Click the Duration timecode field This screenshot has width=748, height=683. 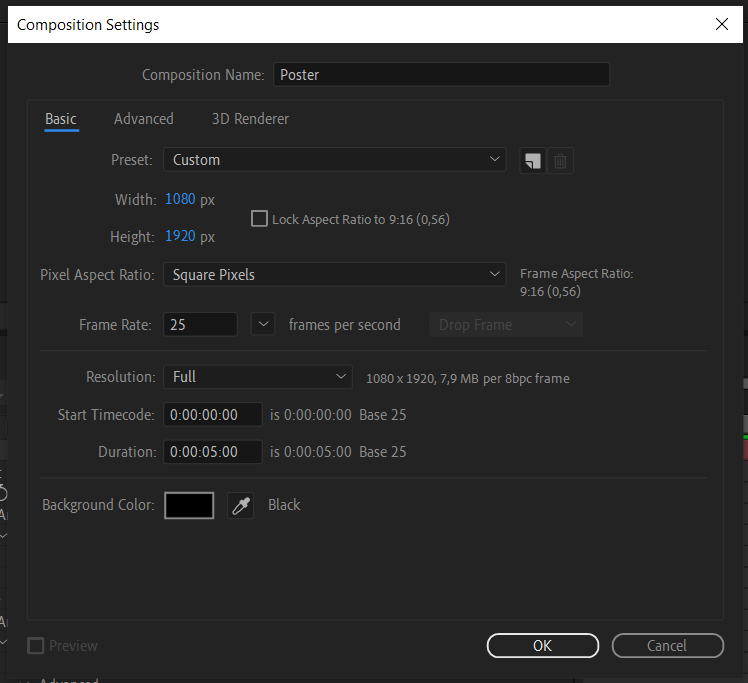(x=212, y=452)
